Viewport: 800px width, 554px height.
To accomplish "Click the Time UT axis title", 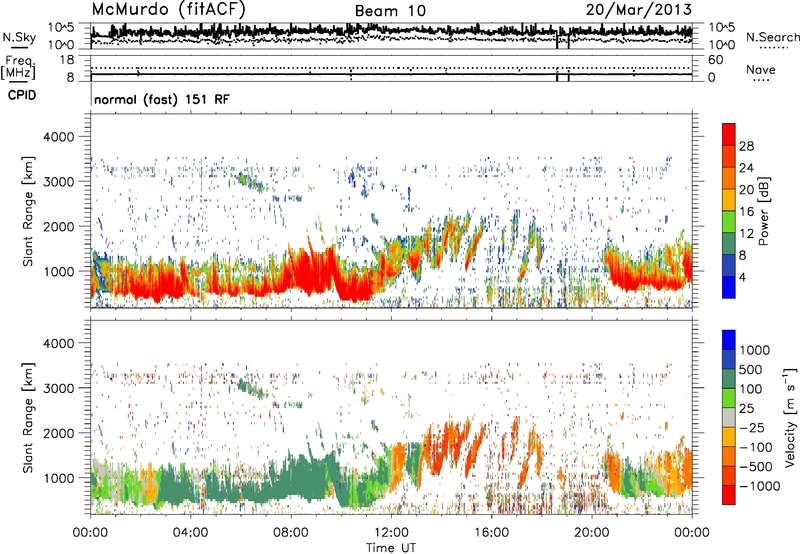I will tap(391, 548).
